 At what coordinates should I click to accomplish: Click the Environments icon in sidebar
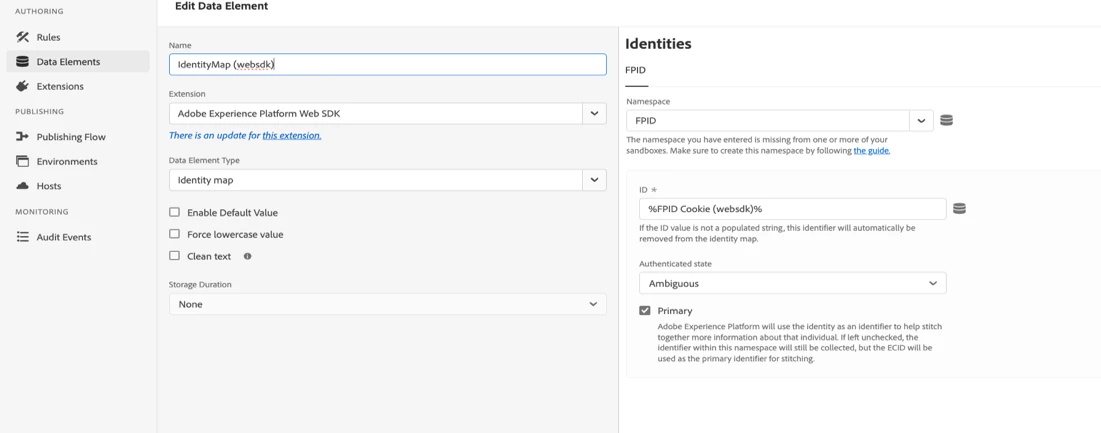click(23, 161)
